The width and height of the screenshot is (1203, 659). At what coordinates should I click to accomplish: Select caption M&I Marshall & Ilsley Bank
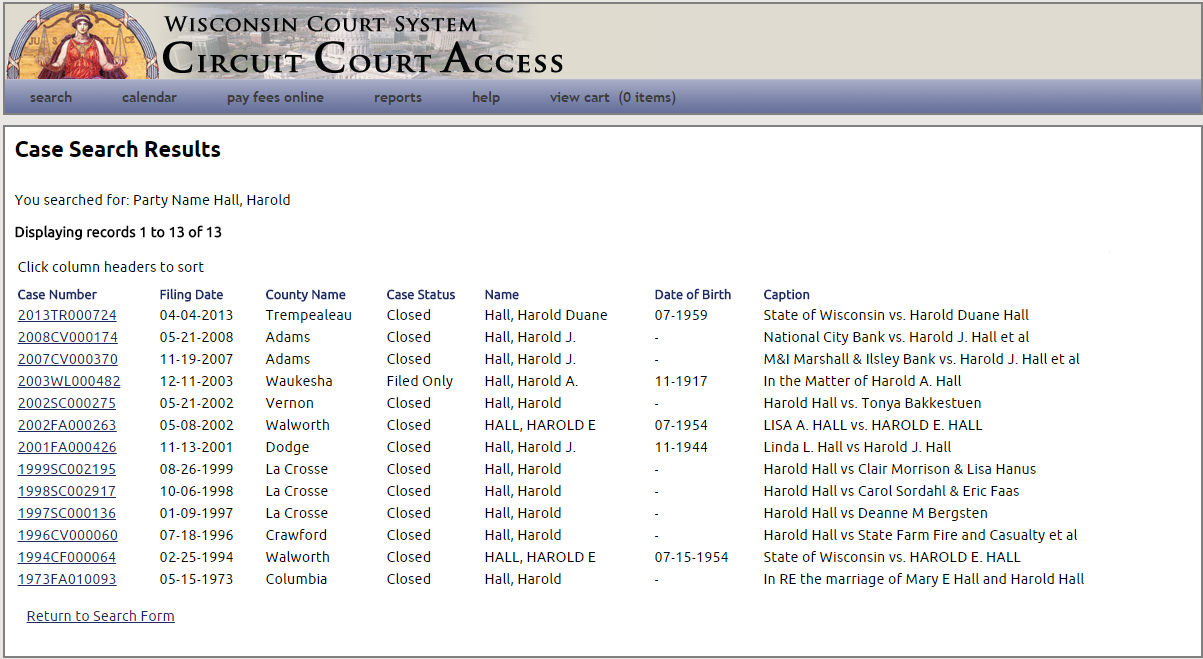click(922, 359)
